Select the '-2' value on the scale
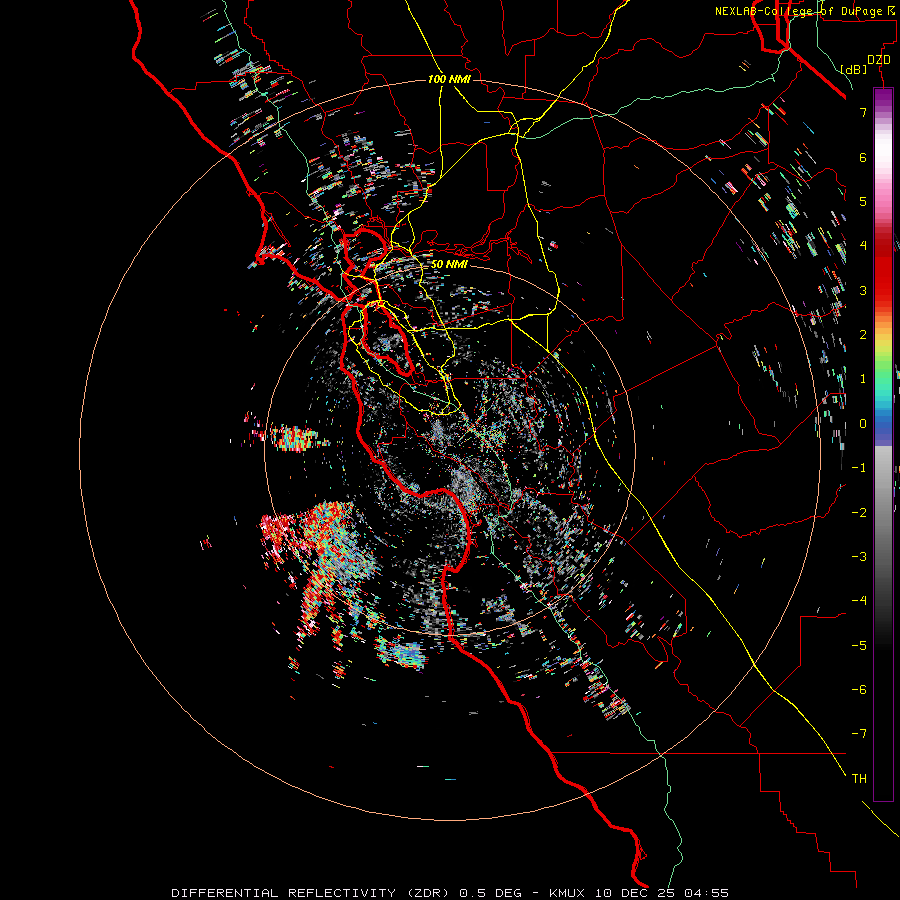 pyautogui.click(x=859, y=513)
